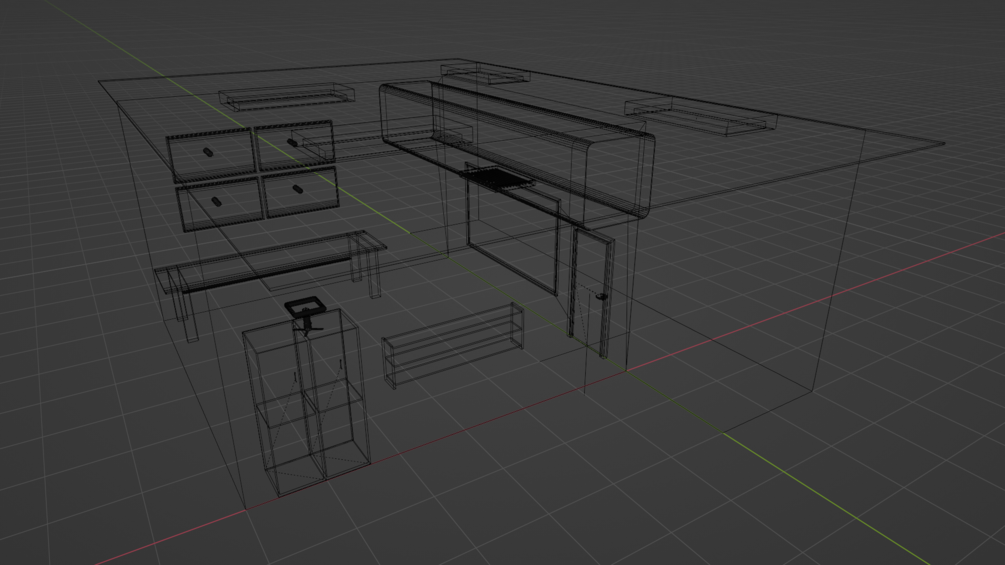This screenshot has height=565, width=1005.
Task: Click the round door handle
Action: [601, 297]
